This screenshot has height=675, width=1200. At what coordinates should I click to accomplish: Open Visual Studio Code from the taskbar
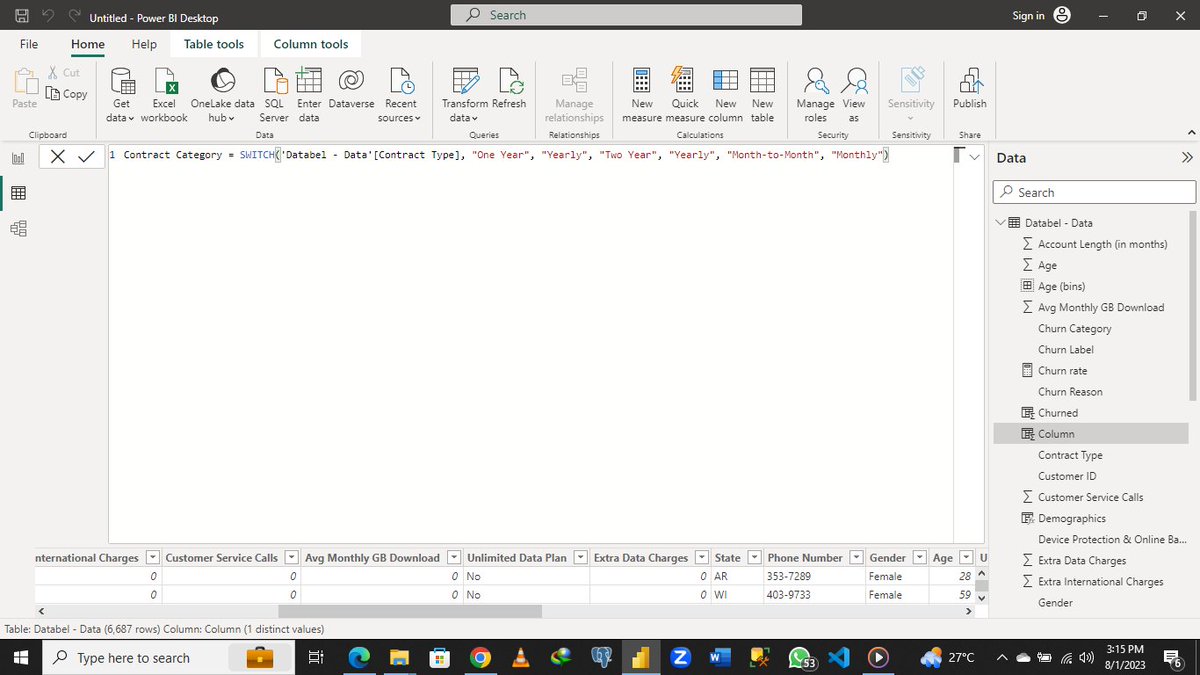[x=839, y=657]
